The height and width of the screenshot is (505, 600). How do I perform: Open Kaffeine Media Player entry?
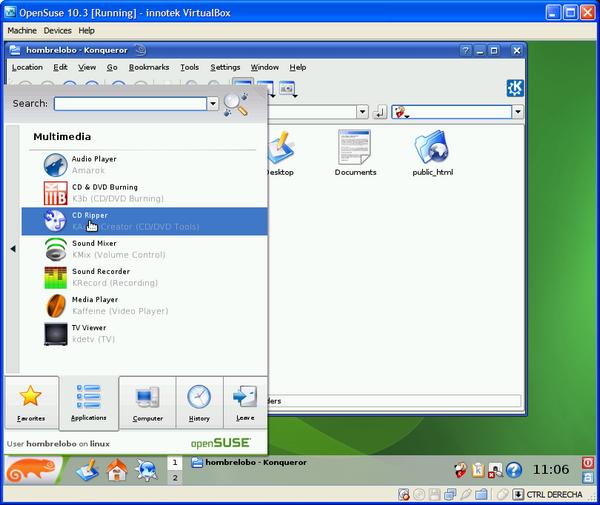point(144,305)
